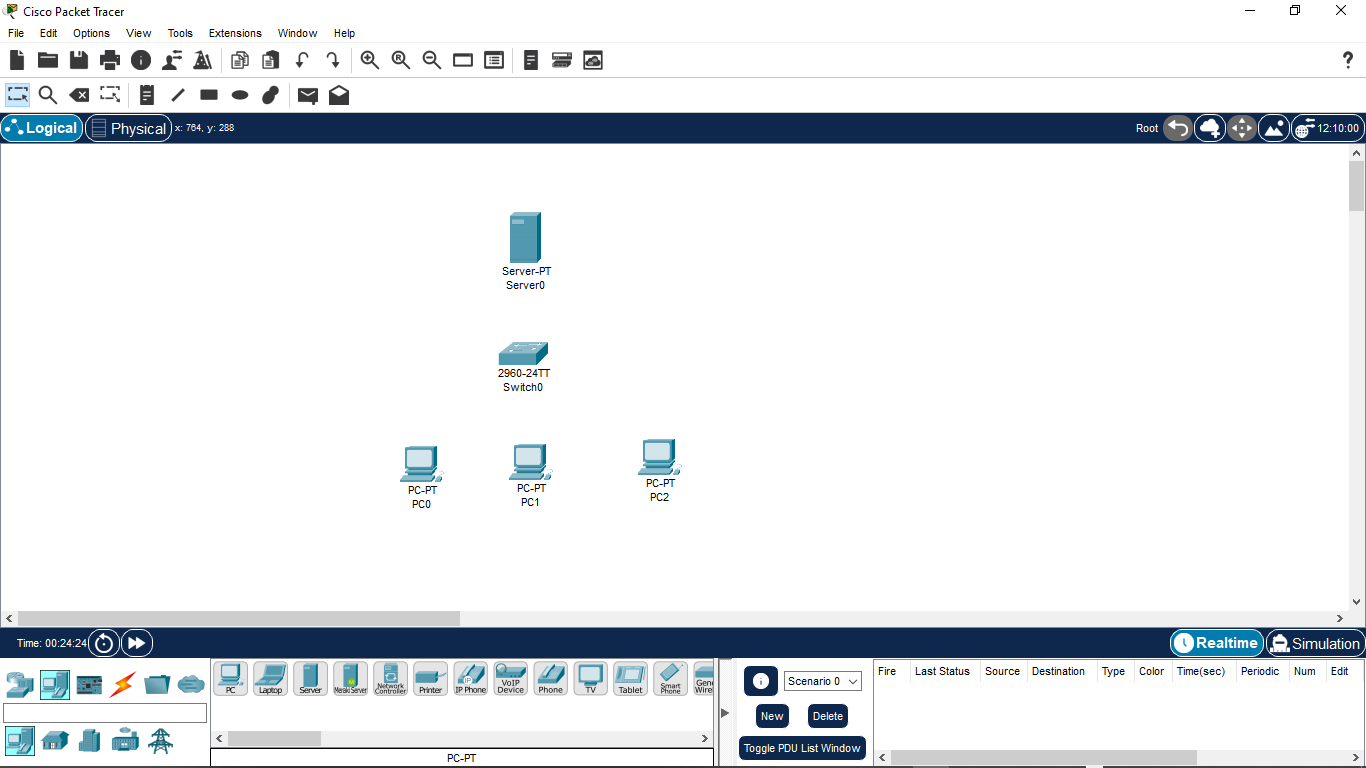1366x768 pixels.
Task: Zoom out of the workspace
Action: pos(432,60)
